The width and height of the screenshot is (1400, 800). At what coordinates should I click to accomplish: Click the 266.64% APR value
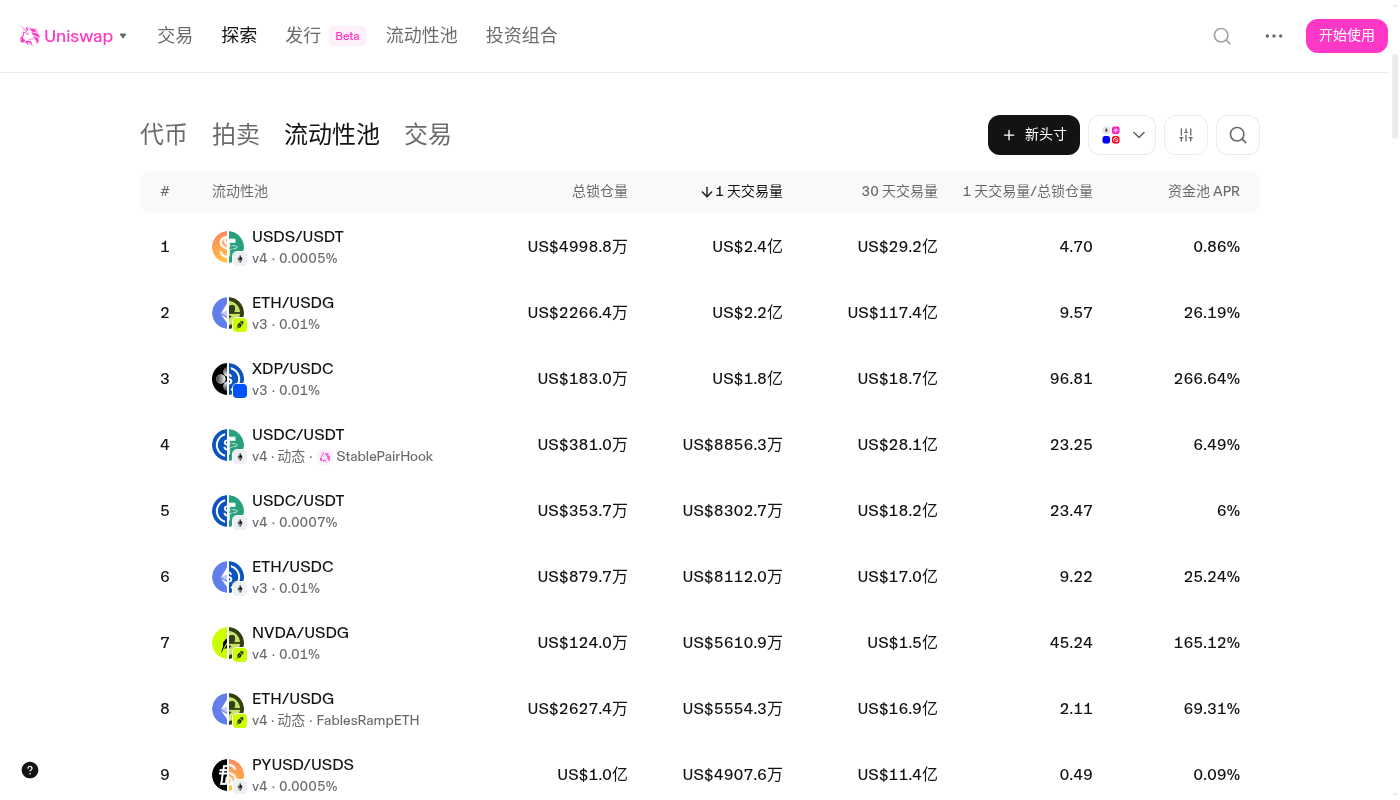[x=1207, y=379]
